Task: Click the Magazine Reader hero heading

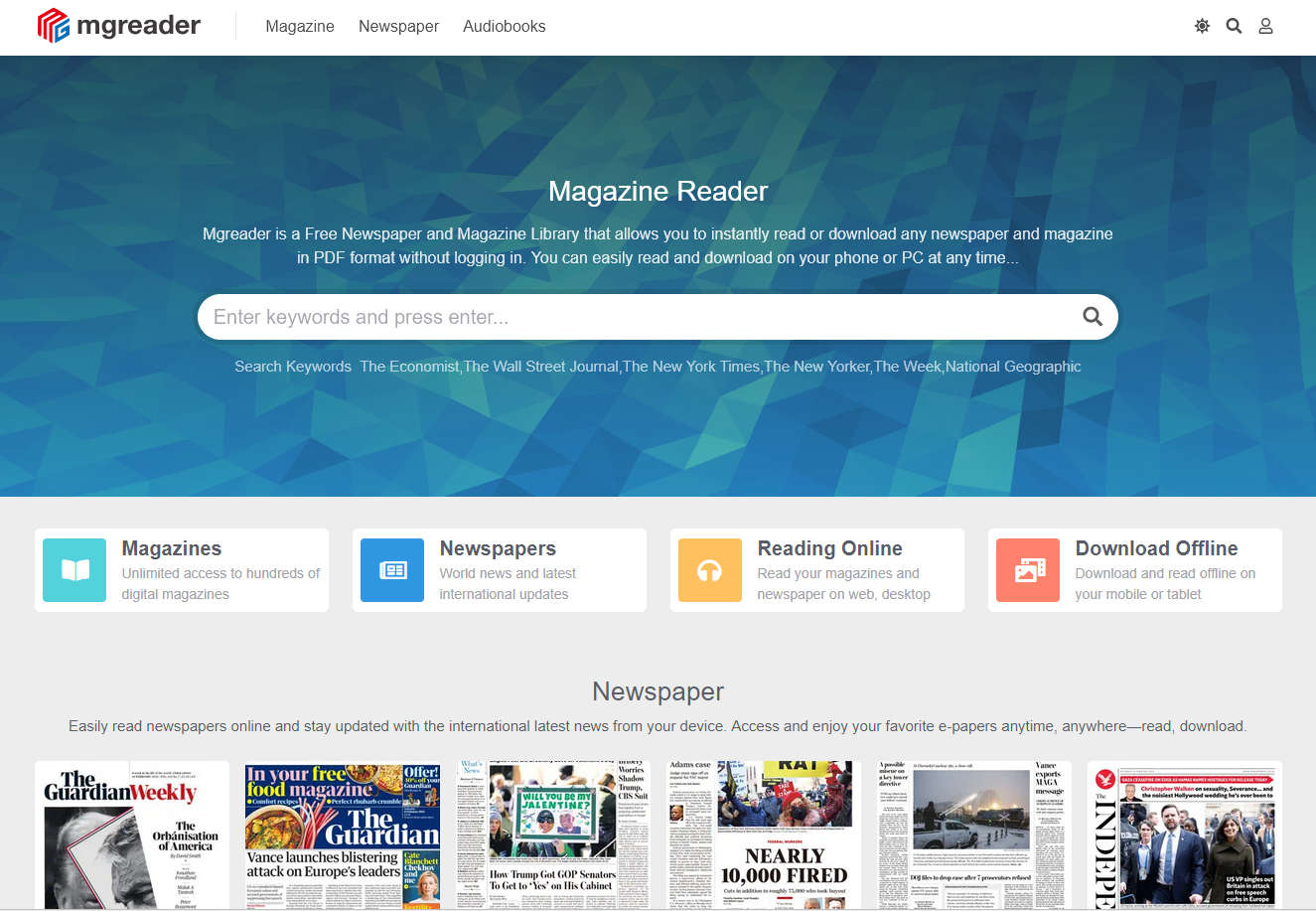Action: tap(658, 191)
